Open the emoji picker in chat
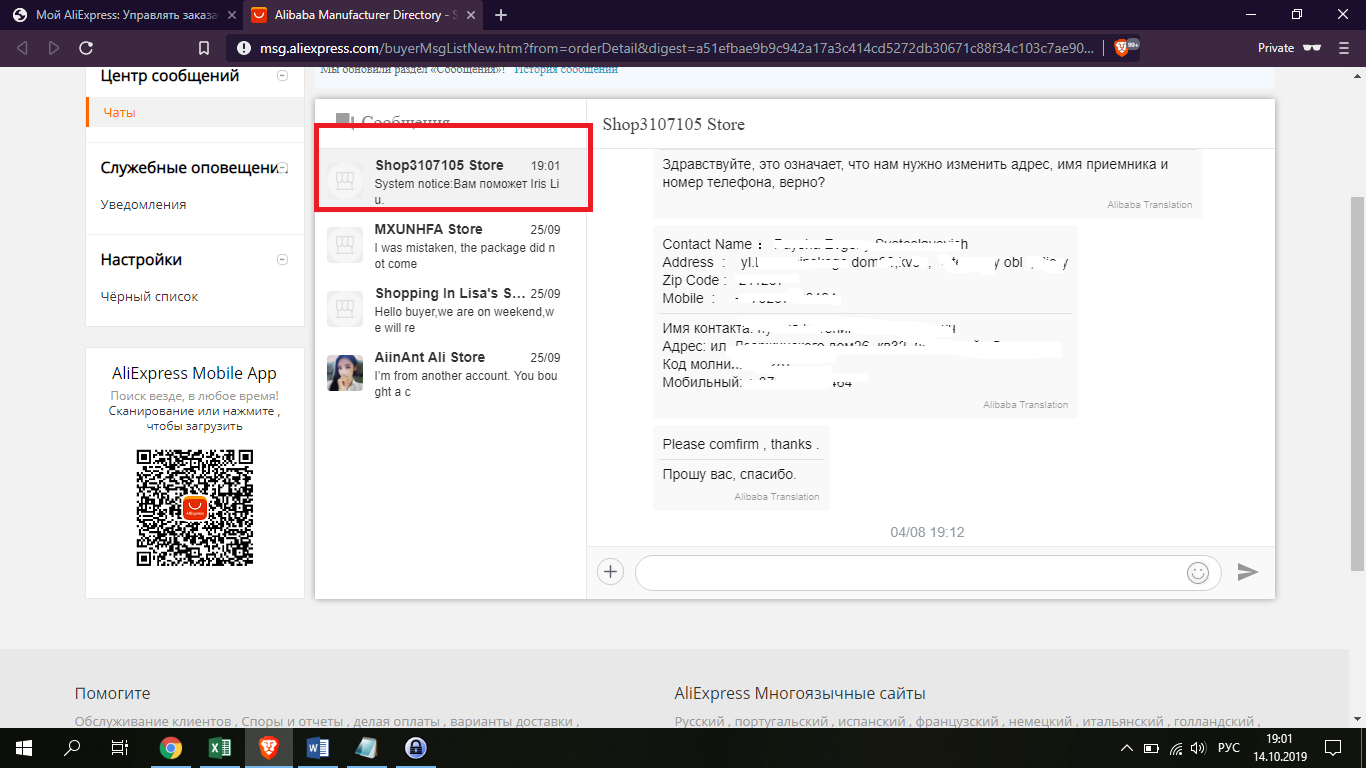 pyautogui.click(x=1197, y=573)
